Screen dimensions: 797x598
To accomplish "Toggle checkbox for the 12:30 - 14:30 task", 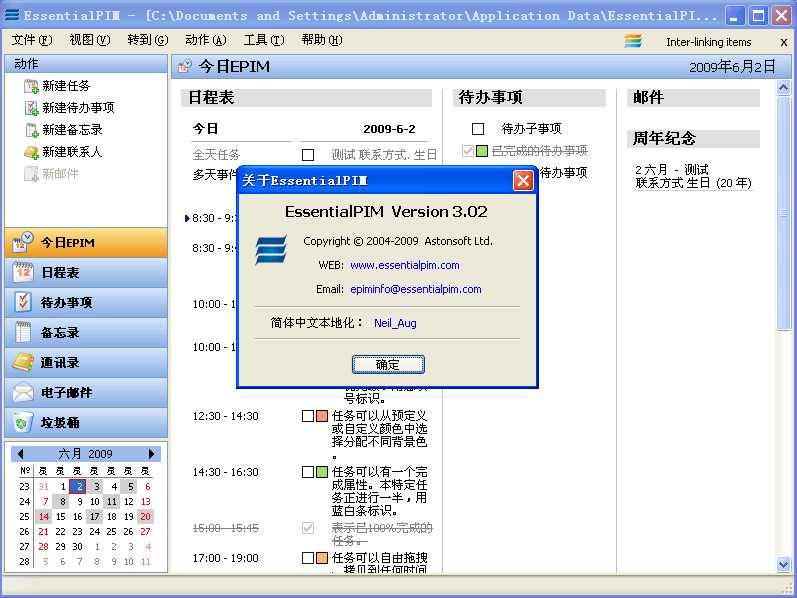I will 308,416.
